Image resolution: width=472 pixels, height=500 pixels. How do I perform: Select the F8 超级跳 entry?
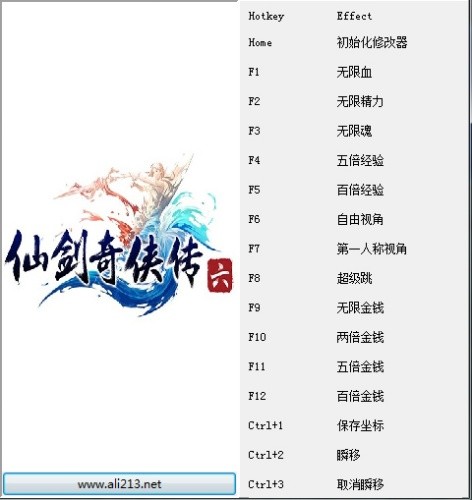pyautogui.click(x=354, y=278)
